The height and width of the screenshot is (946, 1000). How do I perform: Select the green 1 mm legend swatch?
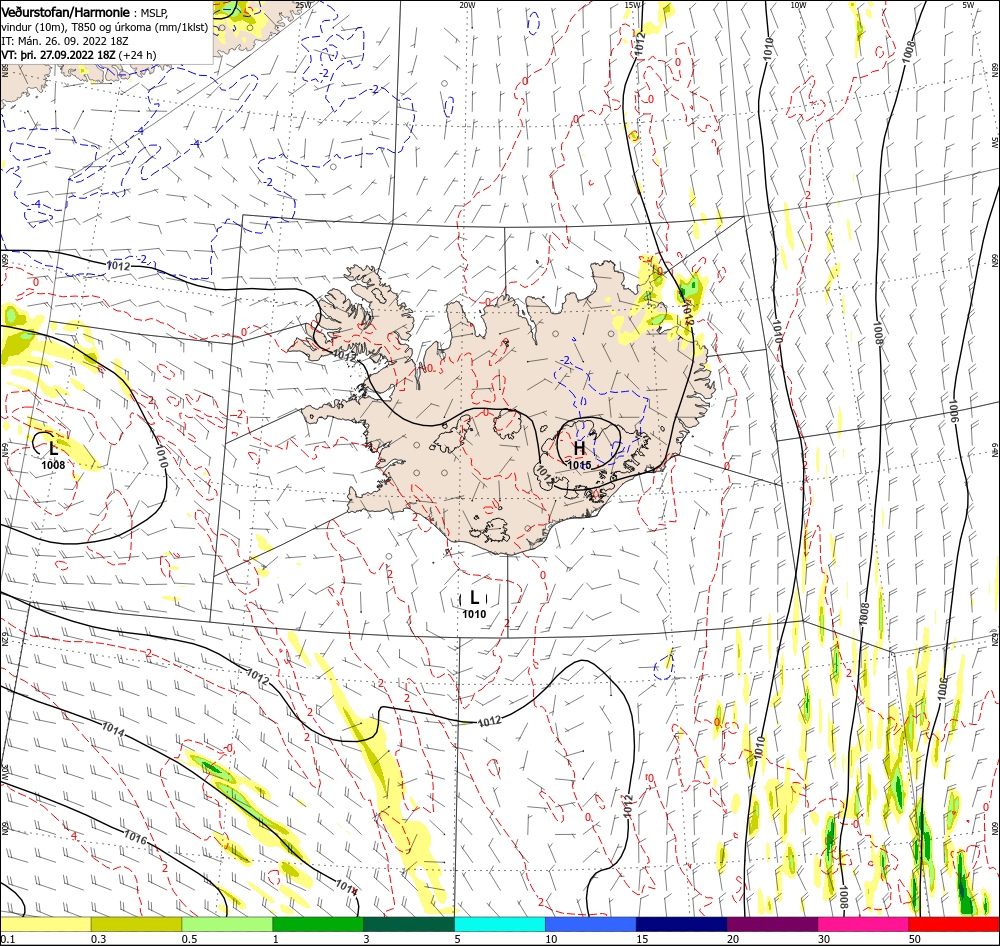pos(318,924)
